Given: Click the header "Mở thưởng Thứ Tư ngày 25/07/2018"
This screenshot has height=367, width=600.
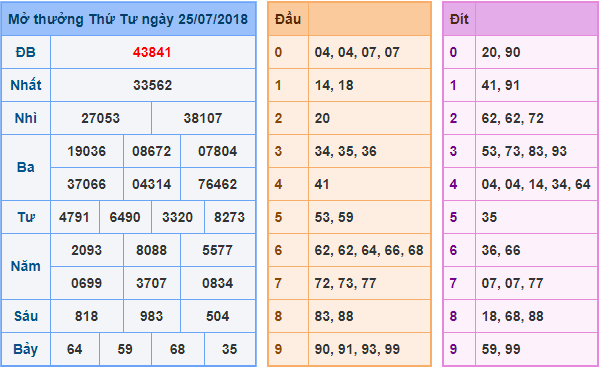Looking at the screenshot, I should [128, 19].
